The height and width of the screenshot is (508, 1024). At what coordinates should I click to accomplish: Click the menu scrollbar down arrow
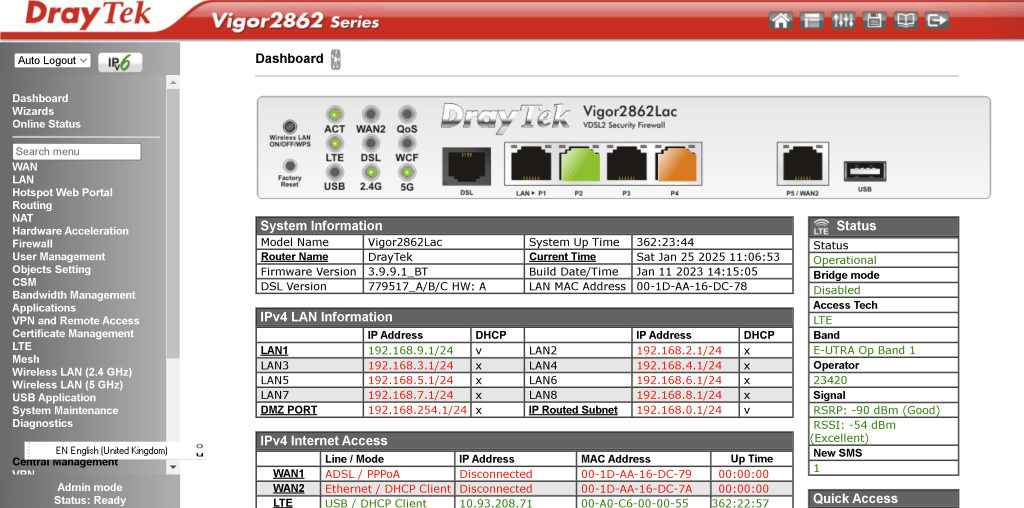[x=173, y=467]
